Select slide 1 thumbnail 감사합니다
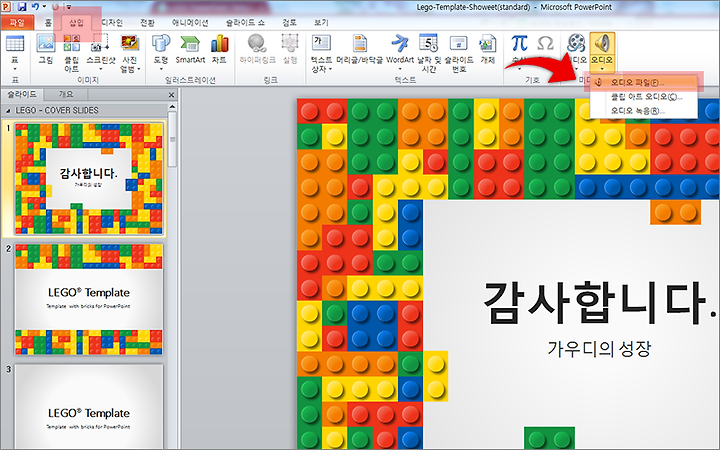The width and height of the screenshot is (720, 450). (x=89, y=179)
